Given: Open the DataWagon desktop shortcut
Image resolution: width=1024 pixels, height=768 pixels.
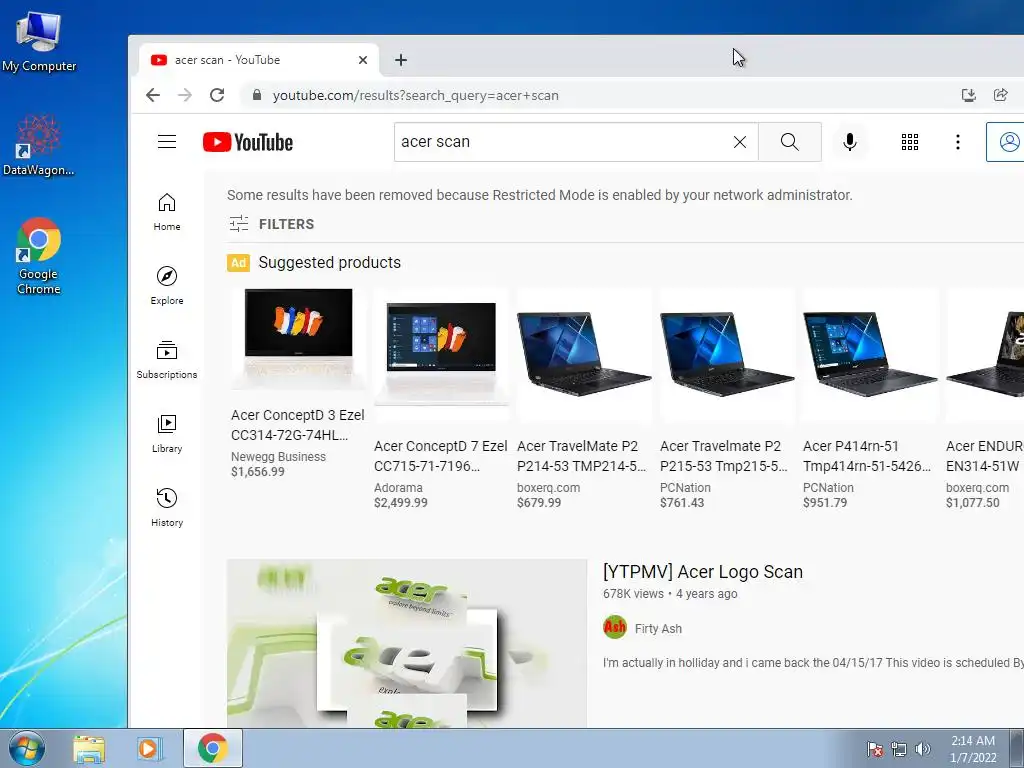Looking at the screenshot, I should pyautogui.click(x=39, y=145).
